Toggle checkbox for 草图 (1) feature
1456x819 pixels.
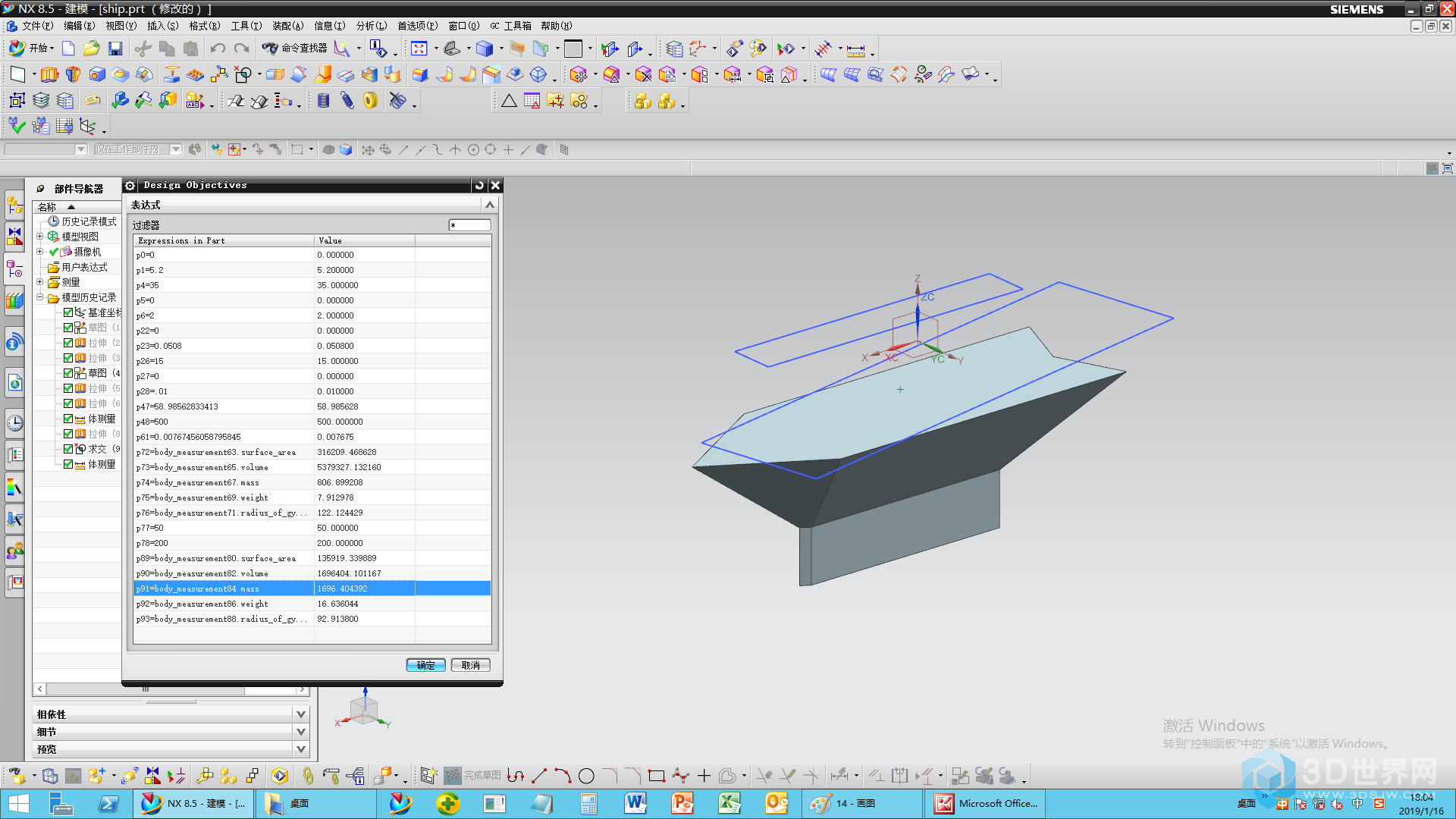tap(68, 328)
